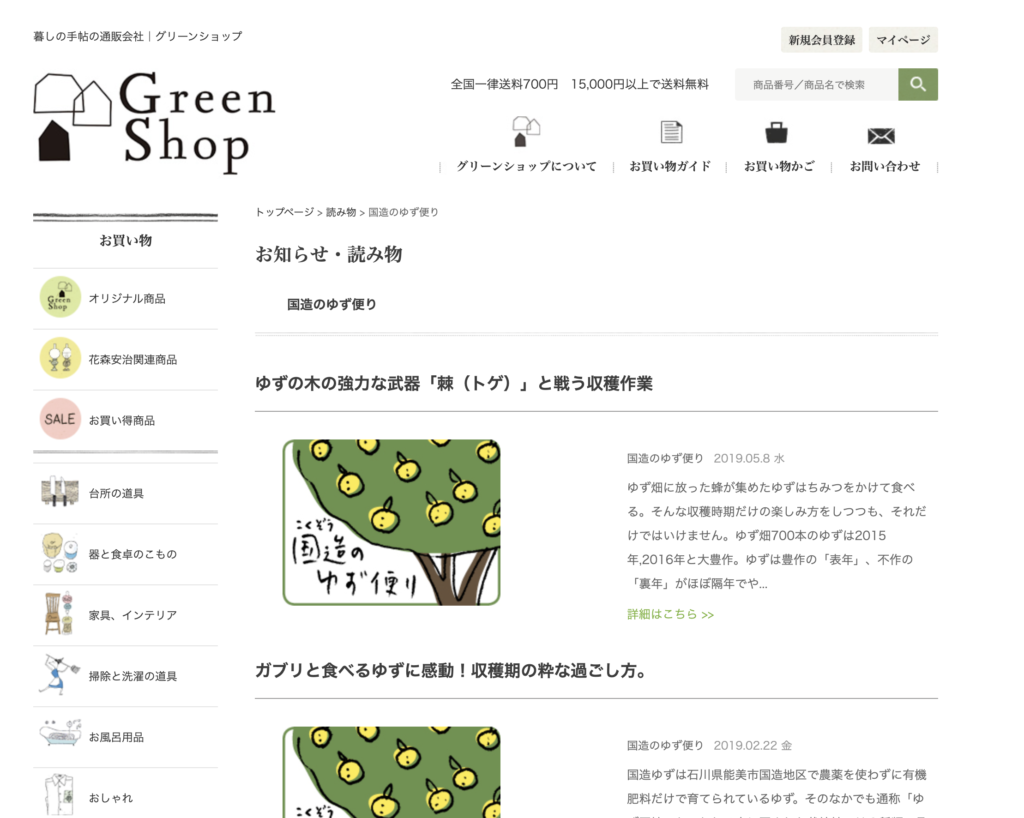Select the お風呂用品 bathtub icon

click(x=60, y=734)
